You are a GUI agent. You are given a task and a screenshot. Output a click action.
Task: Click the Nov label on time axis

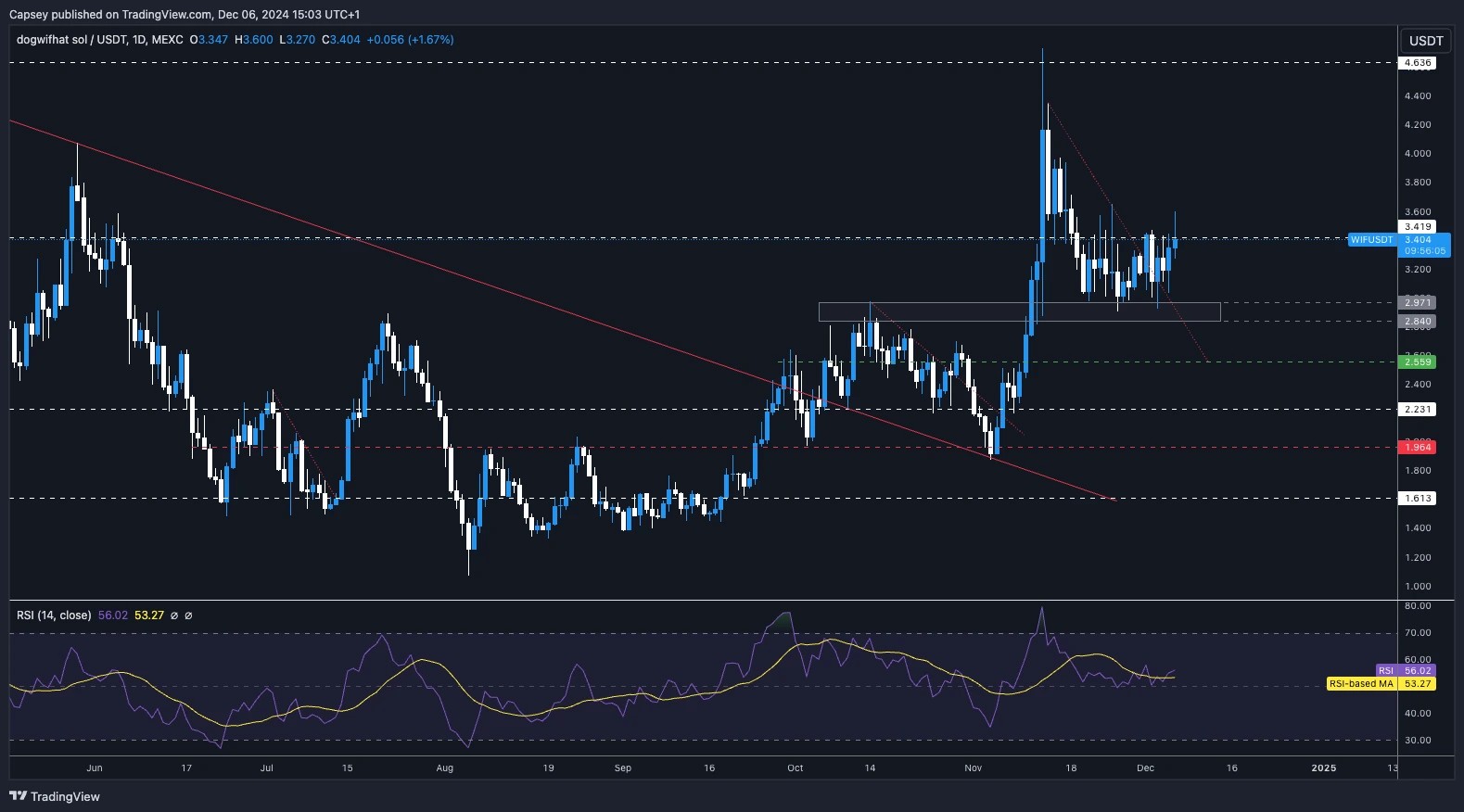[973, 768]
